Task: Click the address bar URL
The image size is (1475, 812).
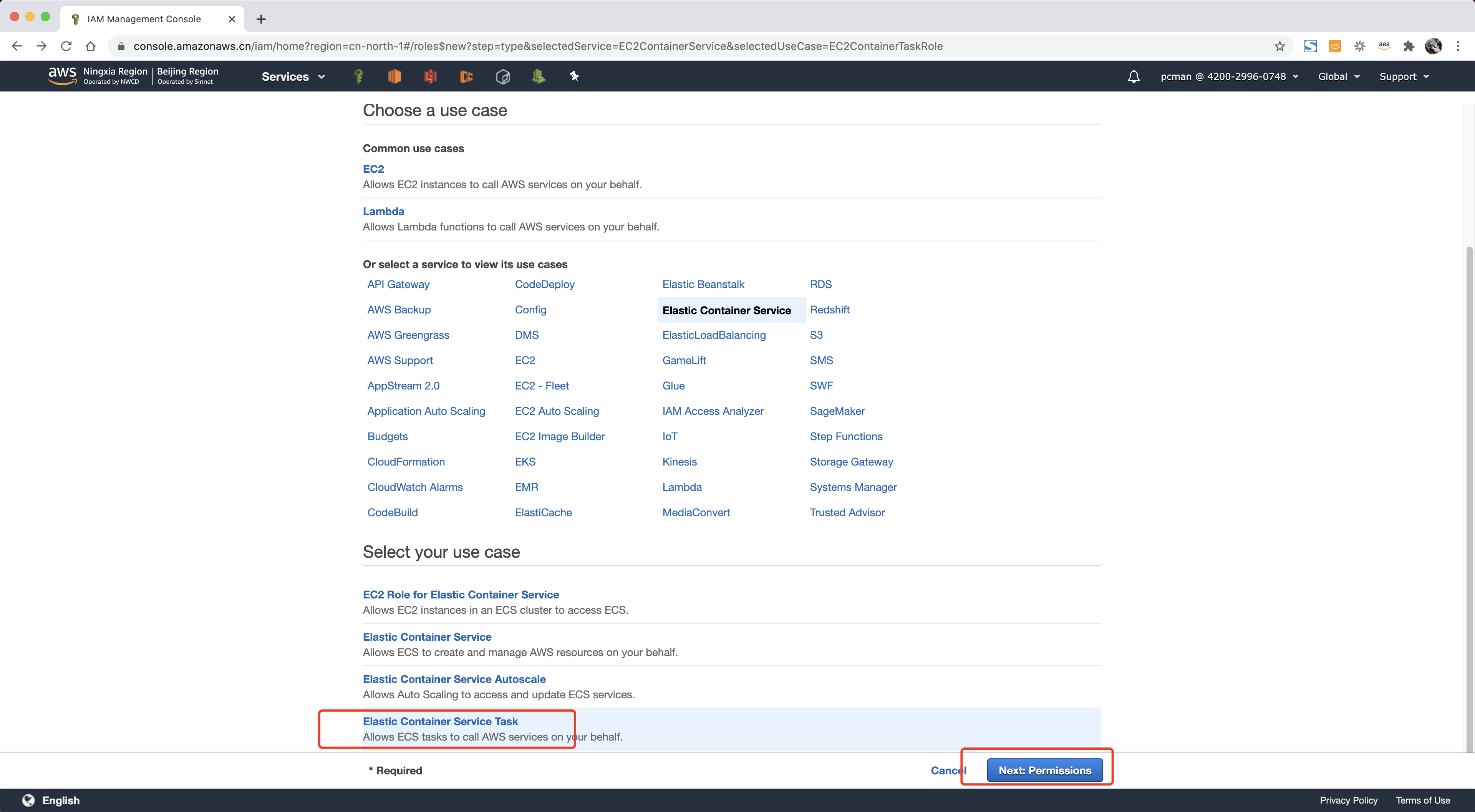Action: pos(538,46)
